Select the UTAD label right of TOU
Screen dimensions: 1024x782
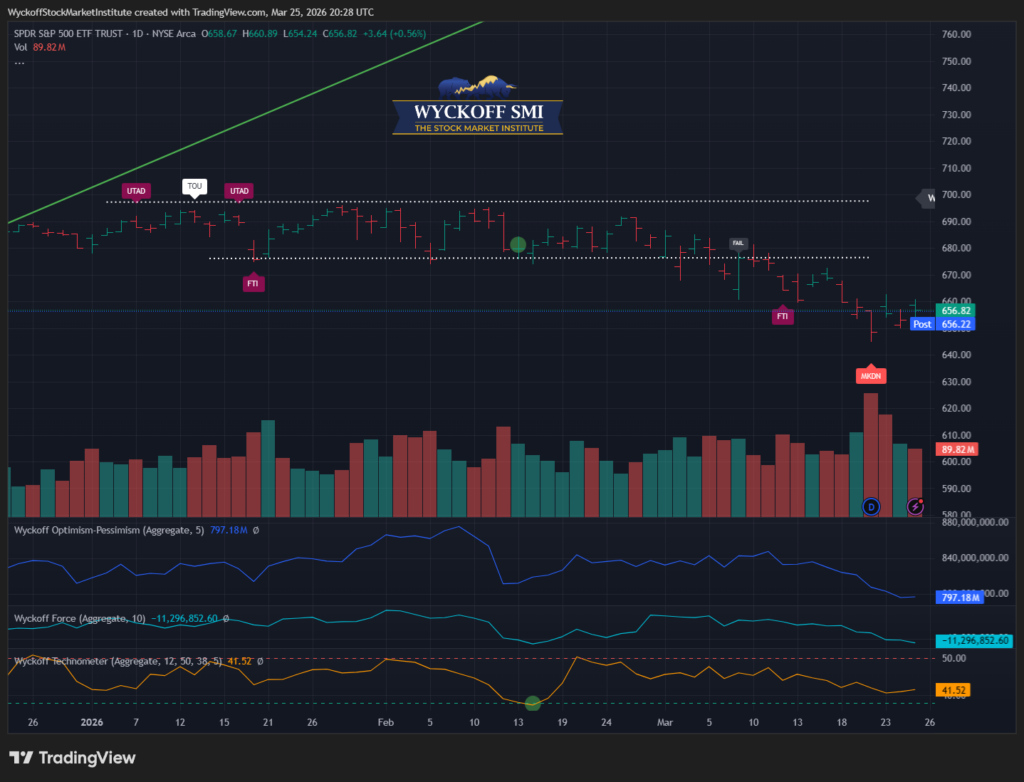[239, 190]
